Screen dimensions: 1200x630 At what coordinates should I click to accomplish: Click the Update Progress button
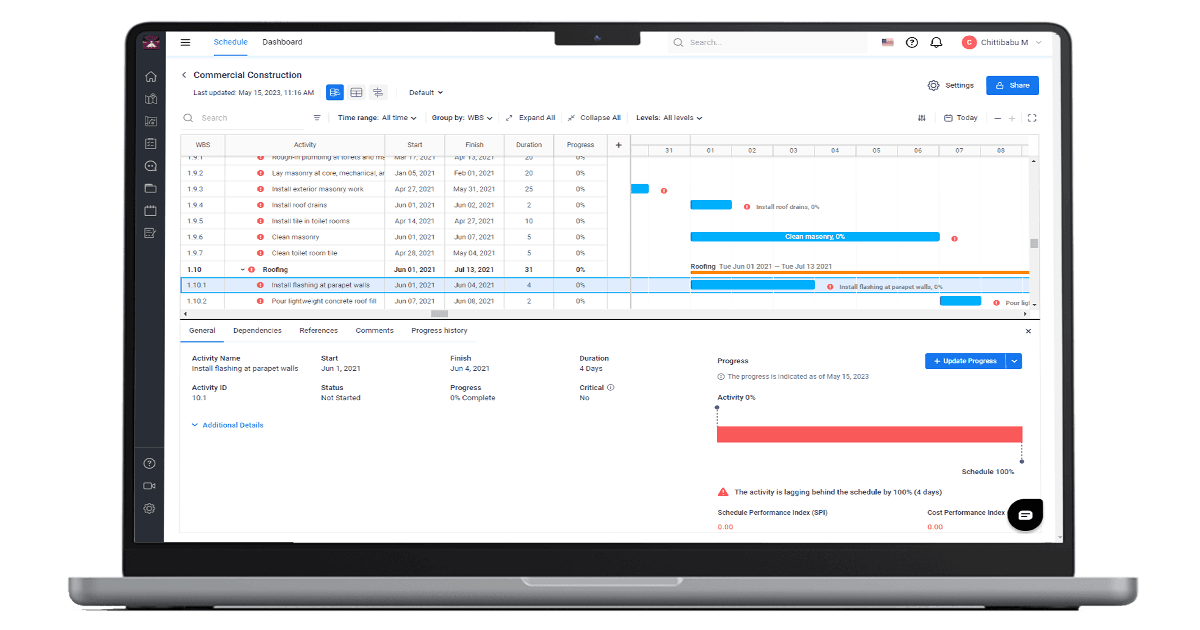[967, 360]
